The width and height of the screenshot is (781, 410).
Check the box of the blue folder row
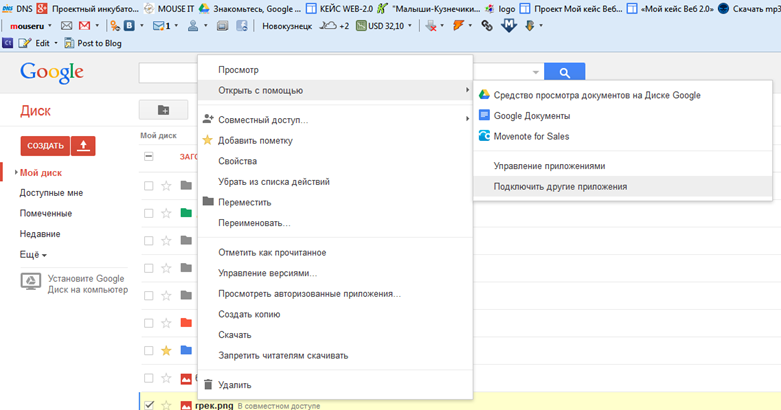[148, 351]
